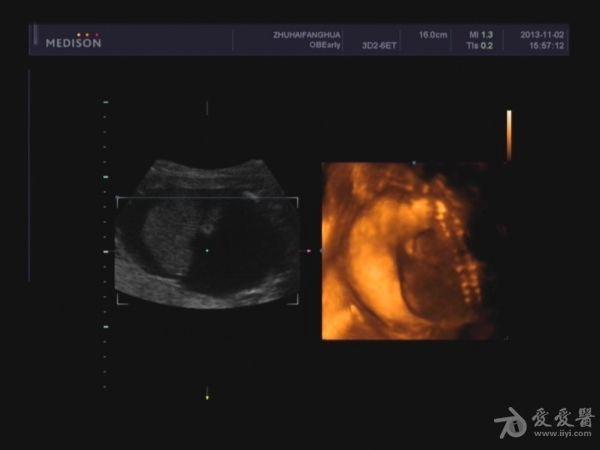The width and height of the screenshot is (600, 450).
Task: Click the green center dot in the ROI box
Action: coord(207,250)
